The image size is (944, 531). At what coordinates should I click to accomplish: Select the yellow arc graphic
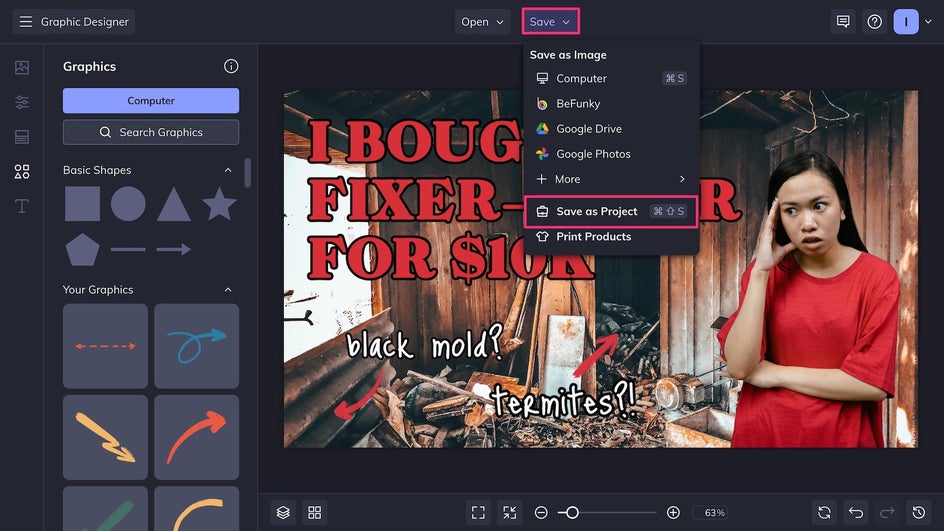click(196, 509)
